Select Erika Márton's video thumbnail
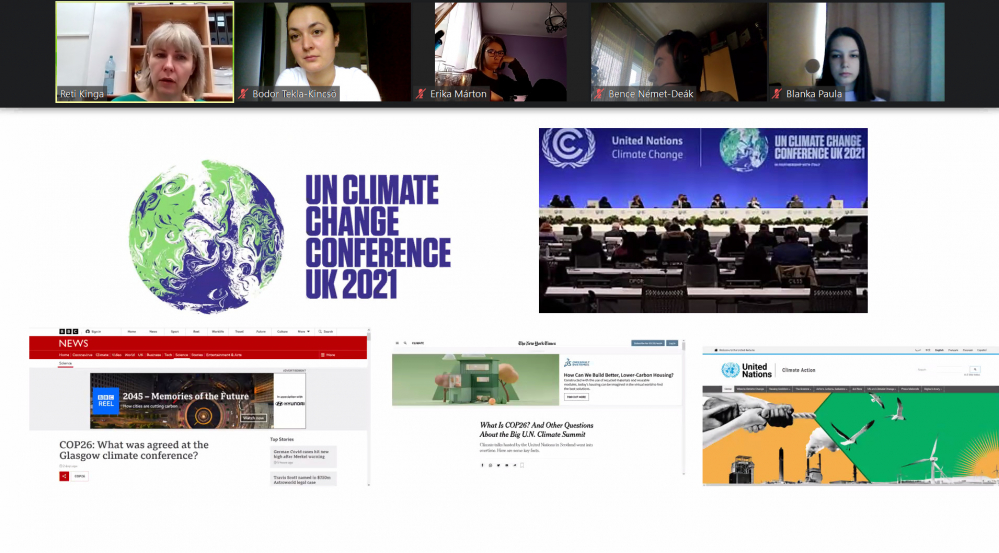Screen dimensions: 999x553 point(501,52)
